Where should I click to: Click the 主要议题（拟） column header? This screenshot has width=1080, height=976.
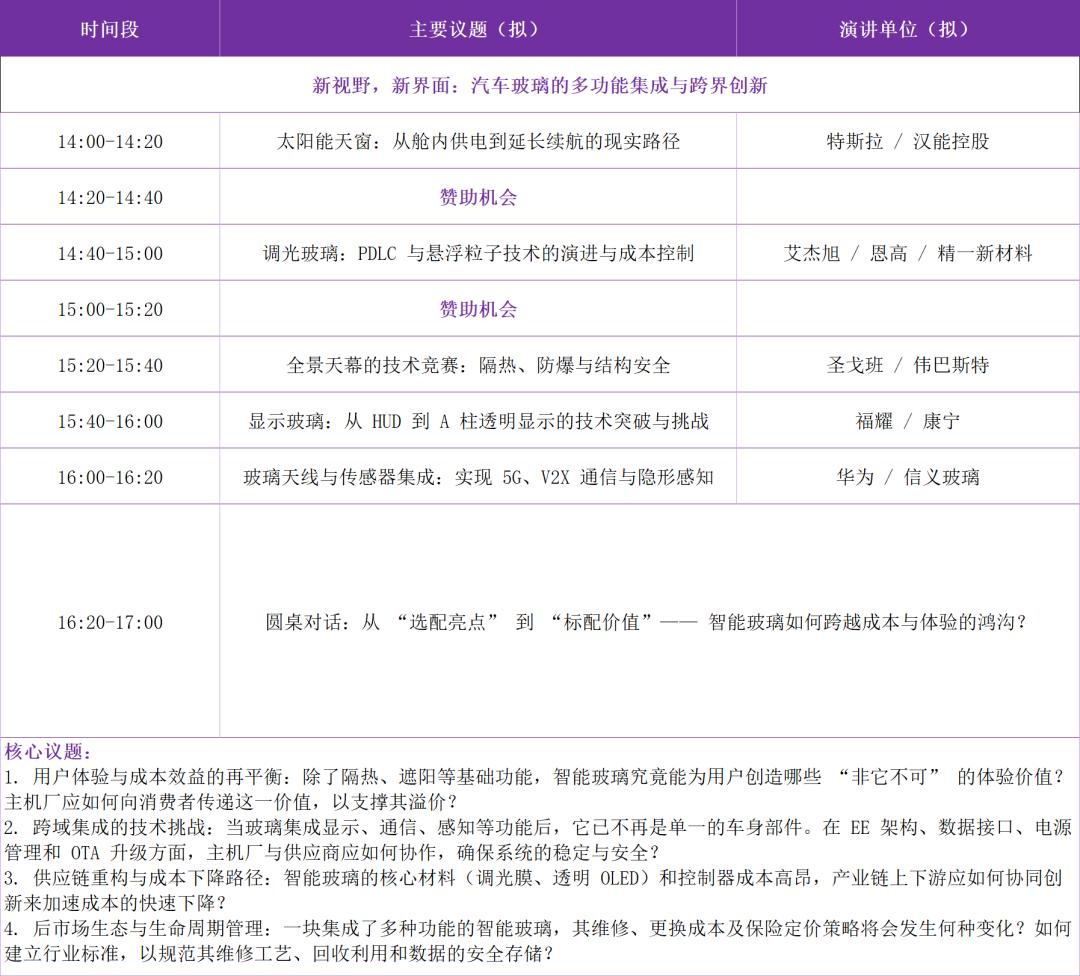477,28
